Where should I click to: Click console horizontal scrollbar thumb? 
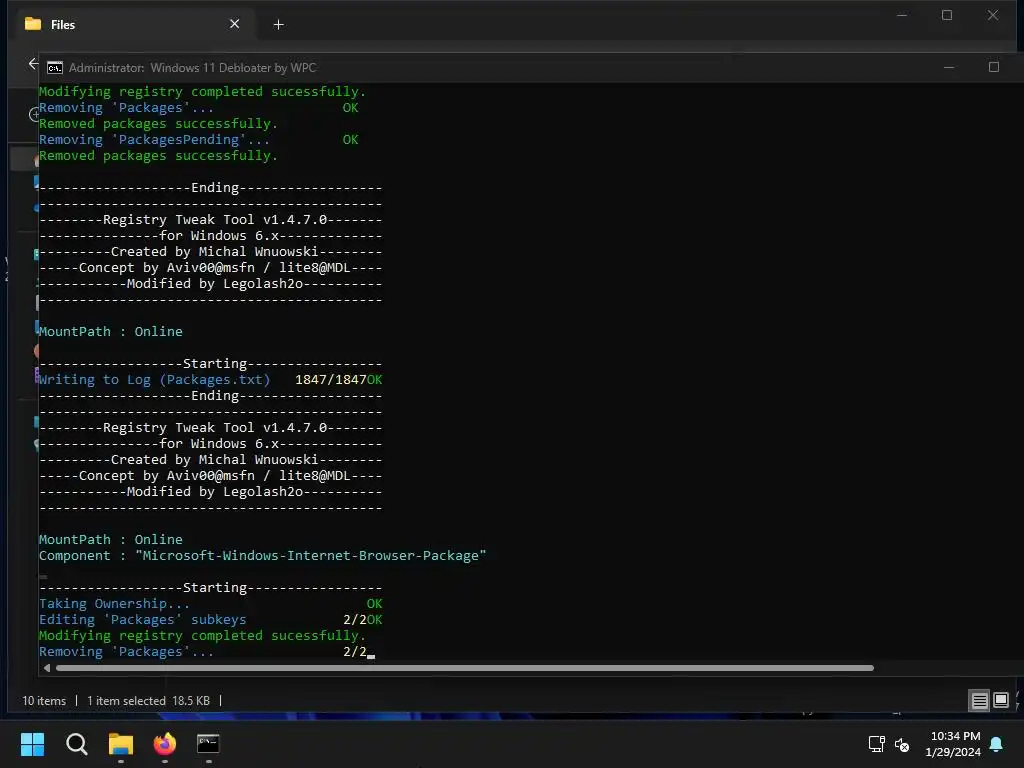[x=464, y=668]
